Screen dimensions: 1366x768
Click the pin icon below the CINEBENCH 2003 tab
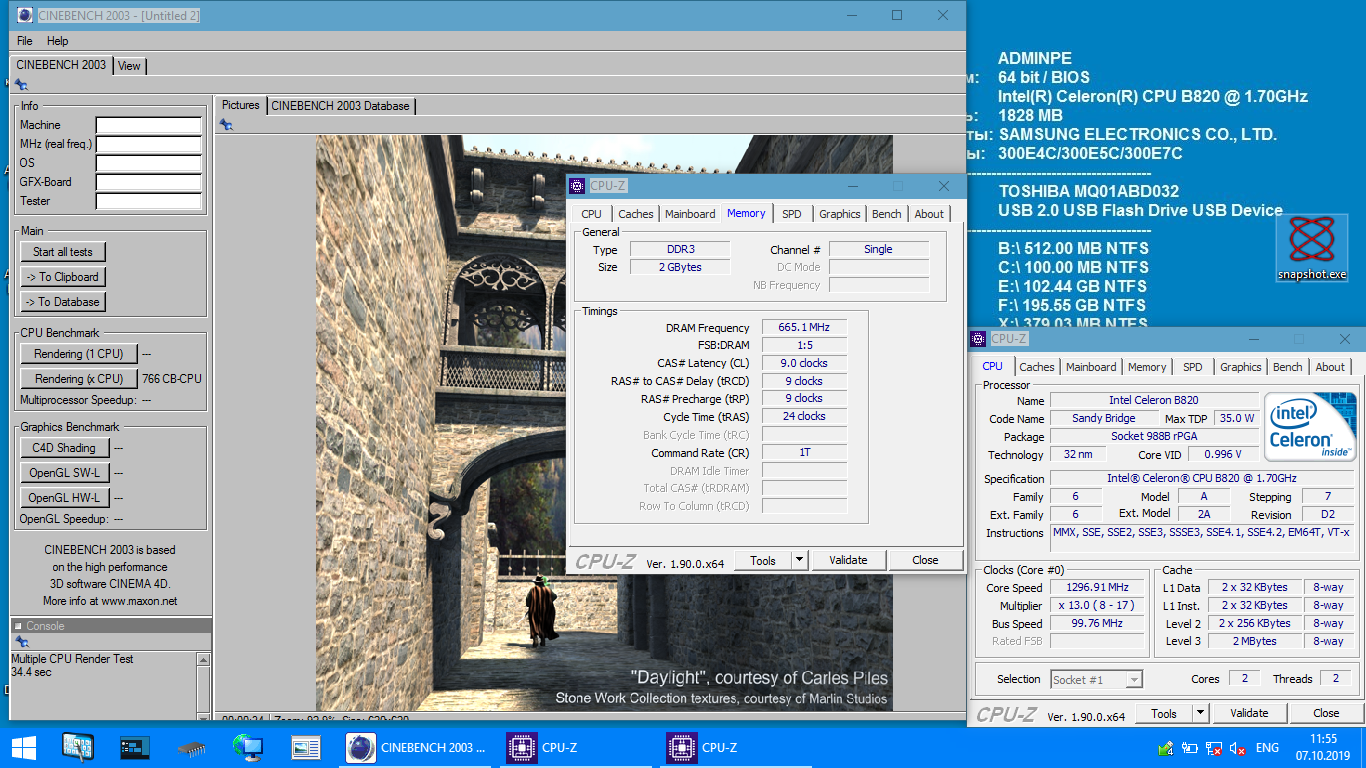pos(21,85)
